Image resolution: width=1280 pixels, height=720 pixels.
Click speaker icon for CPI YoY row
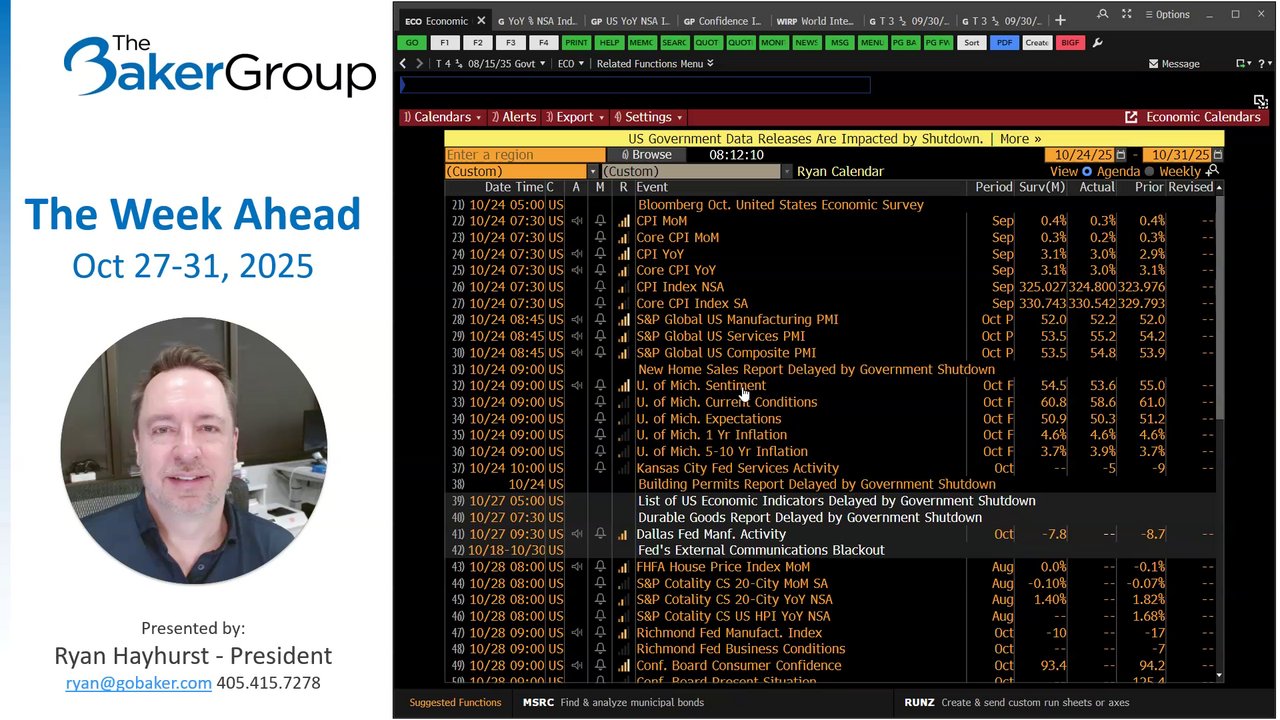(x=577, y=254)
